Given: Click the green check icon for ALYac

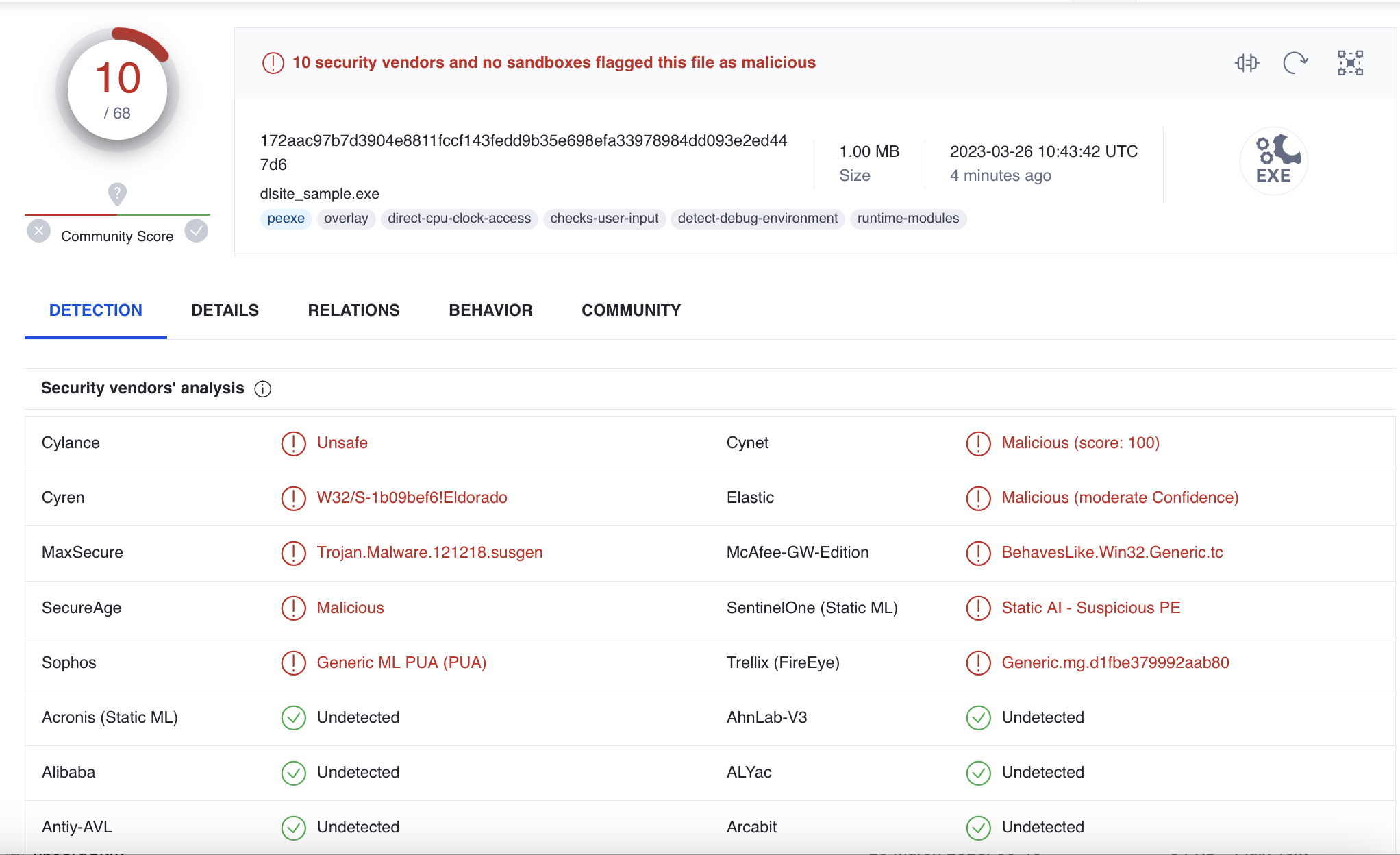Looking at the screenshot, I should [978, 773].
